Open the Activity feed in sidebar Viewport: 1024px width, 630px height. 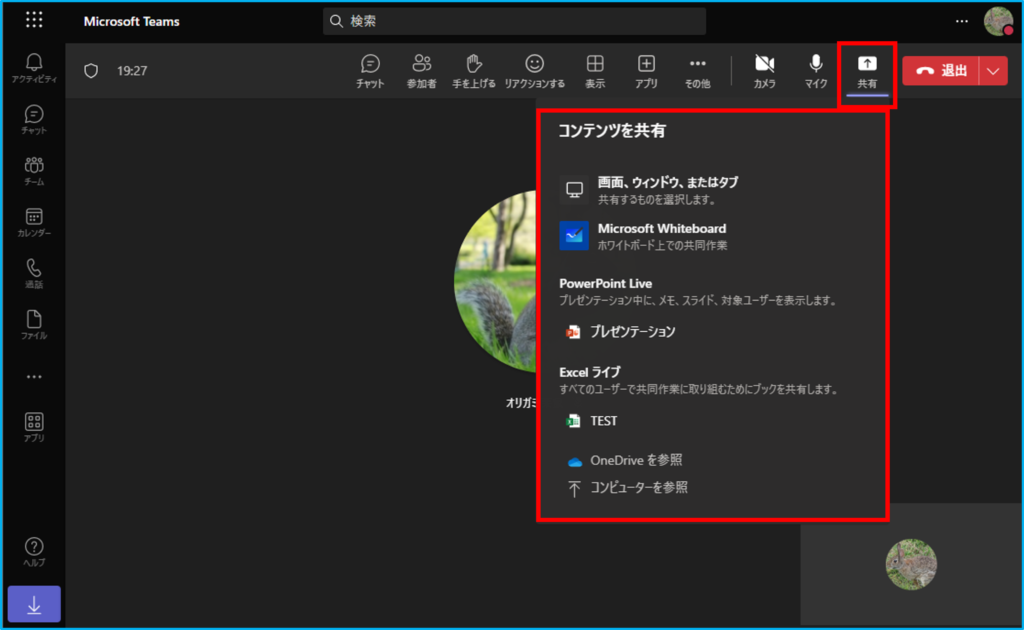click(x=34, y=68)
